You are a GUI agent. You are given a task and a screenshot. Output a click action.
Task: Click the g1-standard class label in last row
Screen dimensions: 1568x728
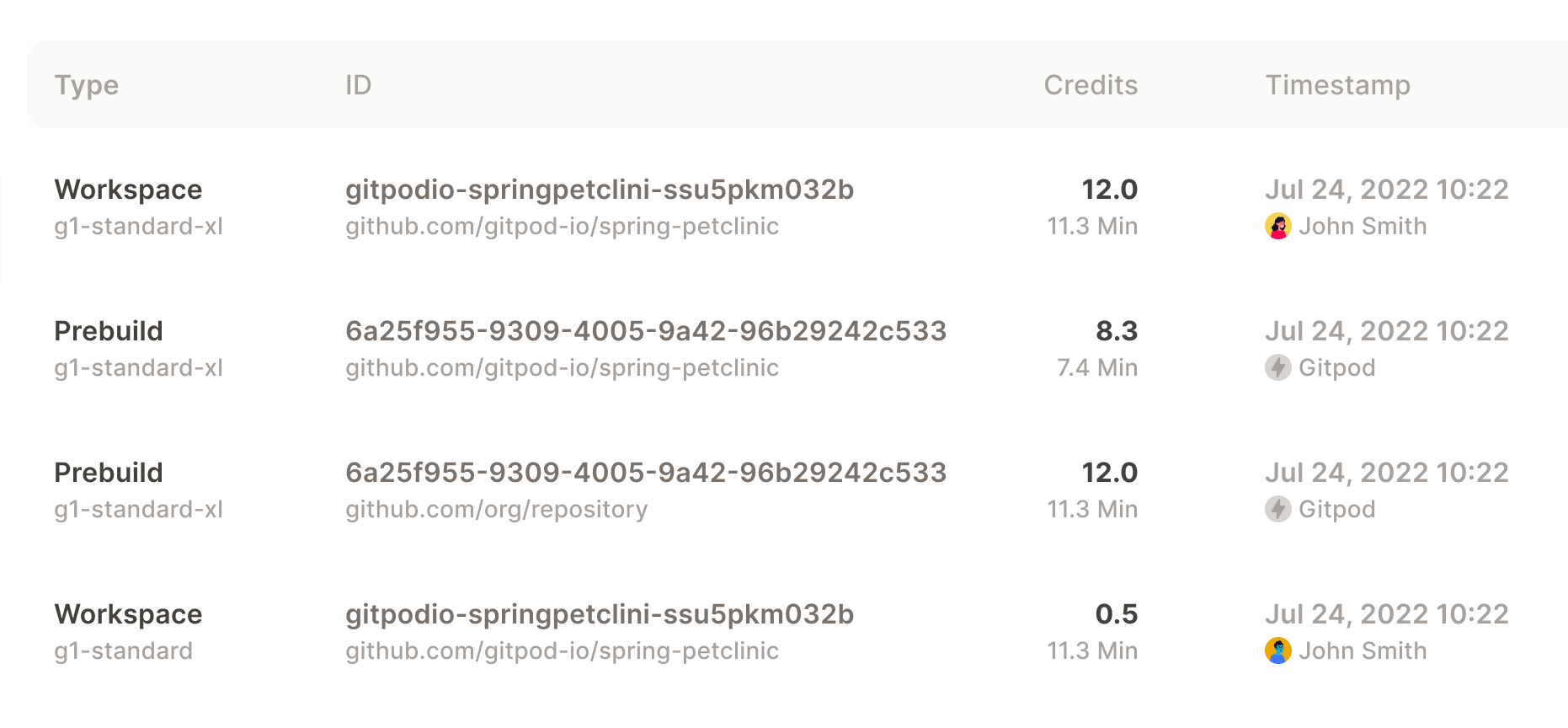pyautogui.click(x=124, y=651)
